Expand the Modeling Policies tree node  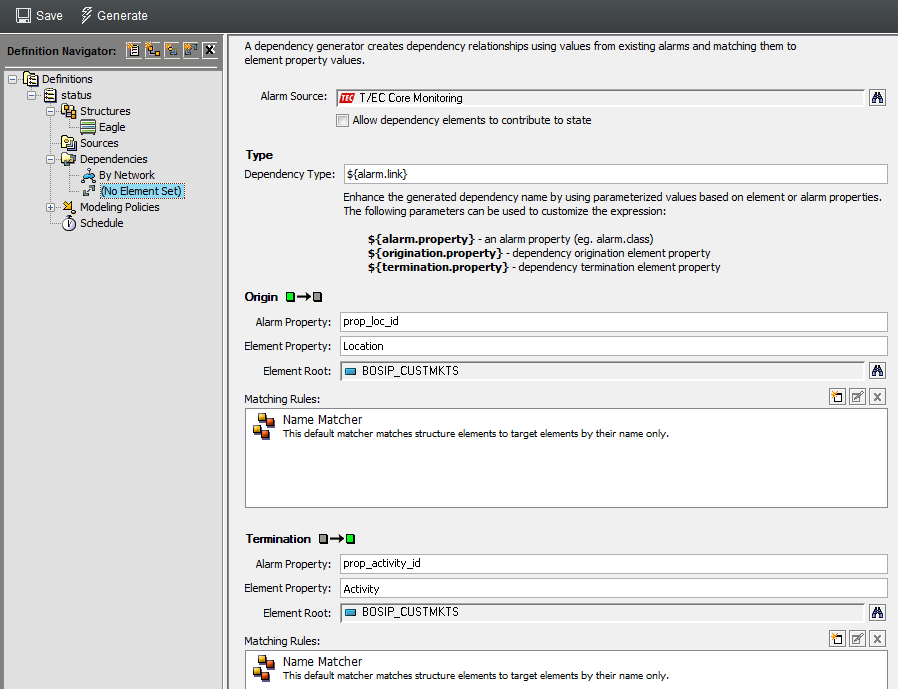(51, 207)
